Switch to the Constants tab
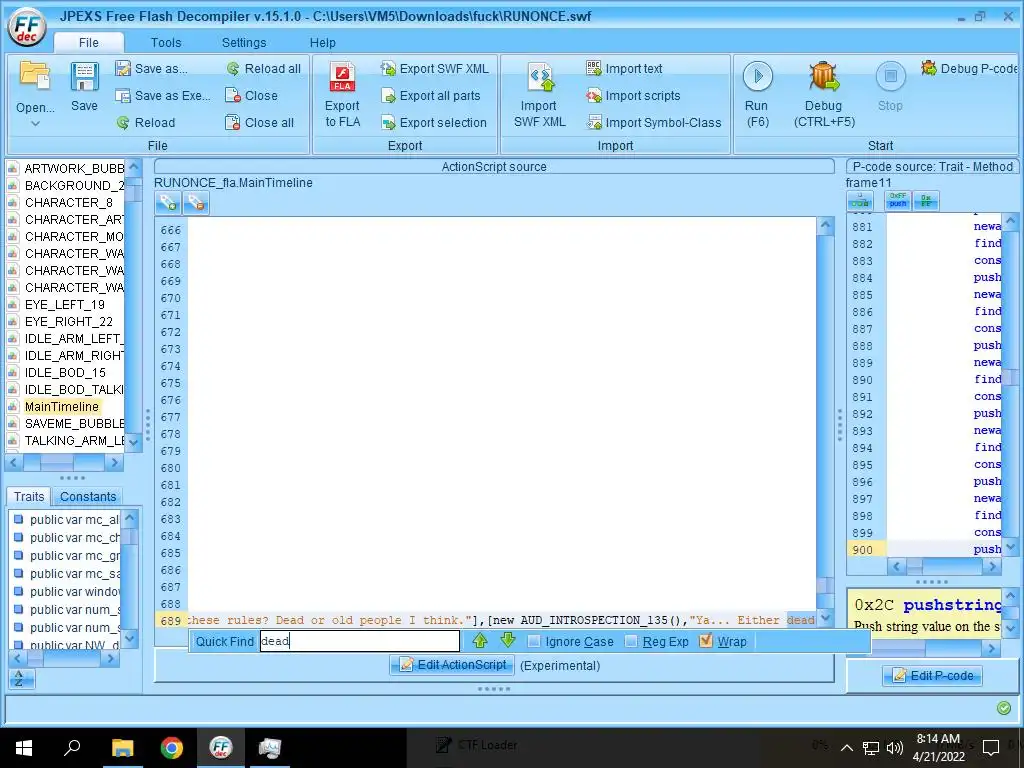1024x768 pixels. tap(88, 496)
